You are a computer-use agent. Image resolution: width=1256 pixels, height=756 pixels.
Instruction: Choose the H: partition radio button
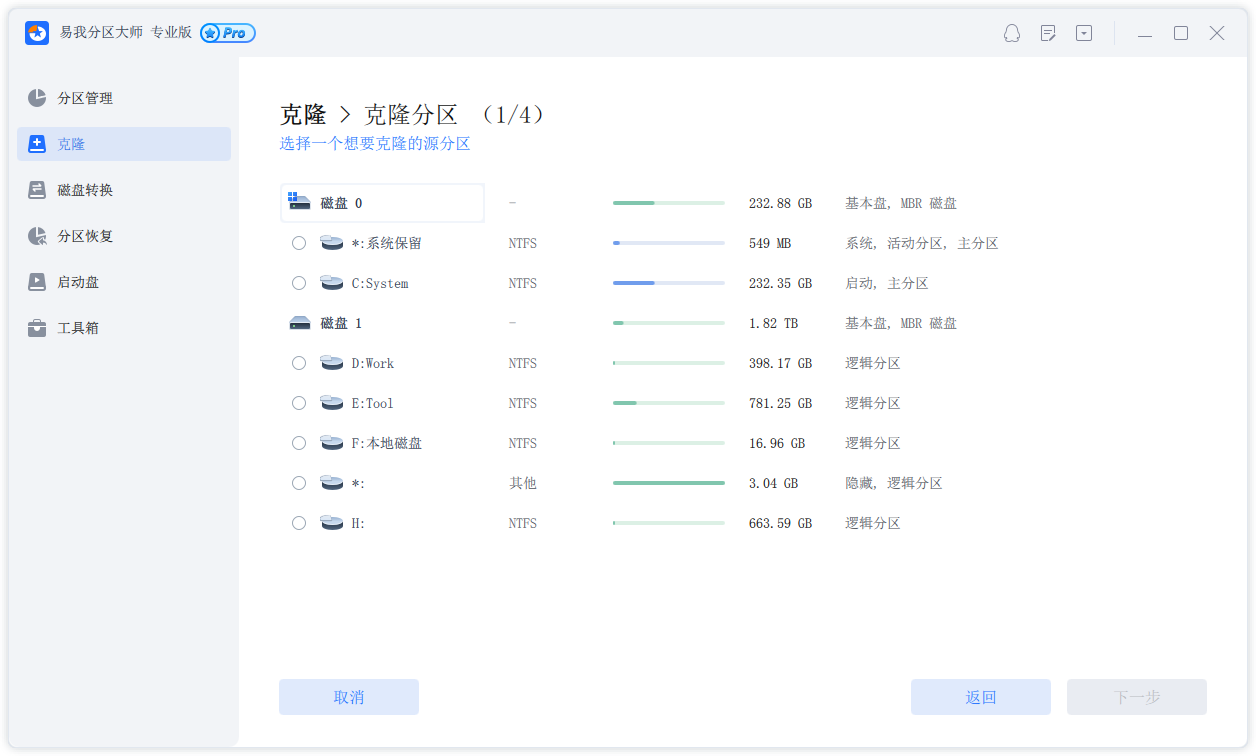[299, 523]
